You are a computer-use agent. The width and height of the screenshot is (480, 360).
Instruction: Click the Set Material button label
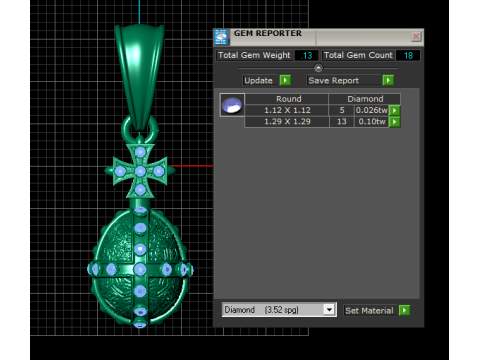(369, 311)
